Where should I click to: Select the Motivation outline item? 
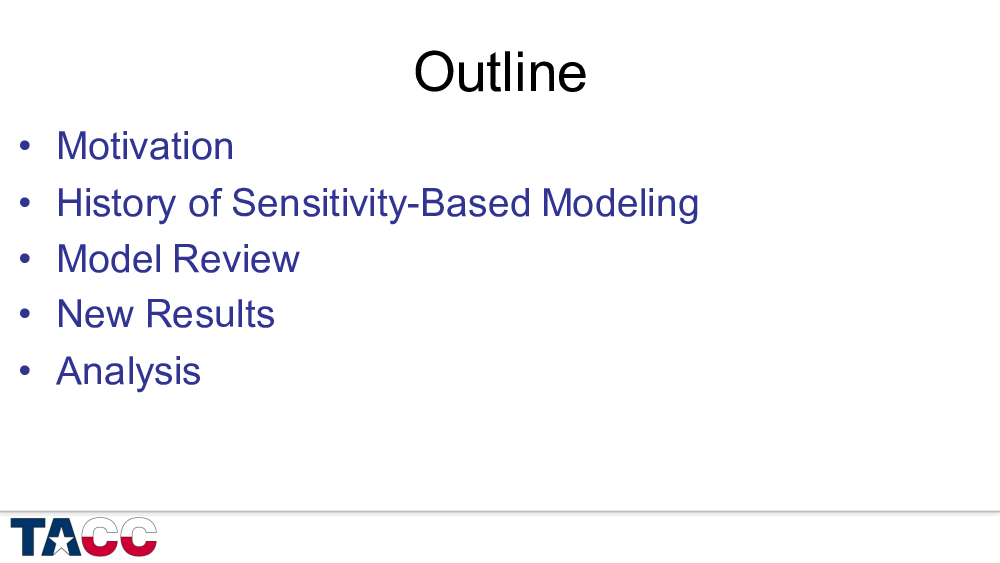tap(145, 147)
